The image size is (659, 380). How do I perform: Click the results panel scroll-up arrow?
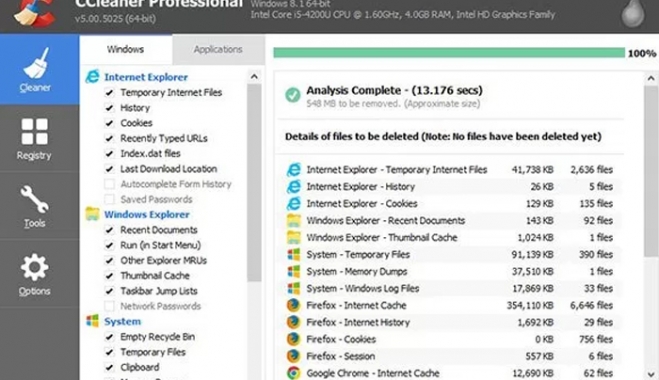(x=651, y=78)
